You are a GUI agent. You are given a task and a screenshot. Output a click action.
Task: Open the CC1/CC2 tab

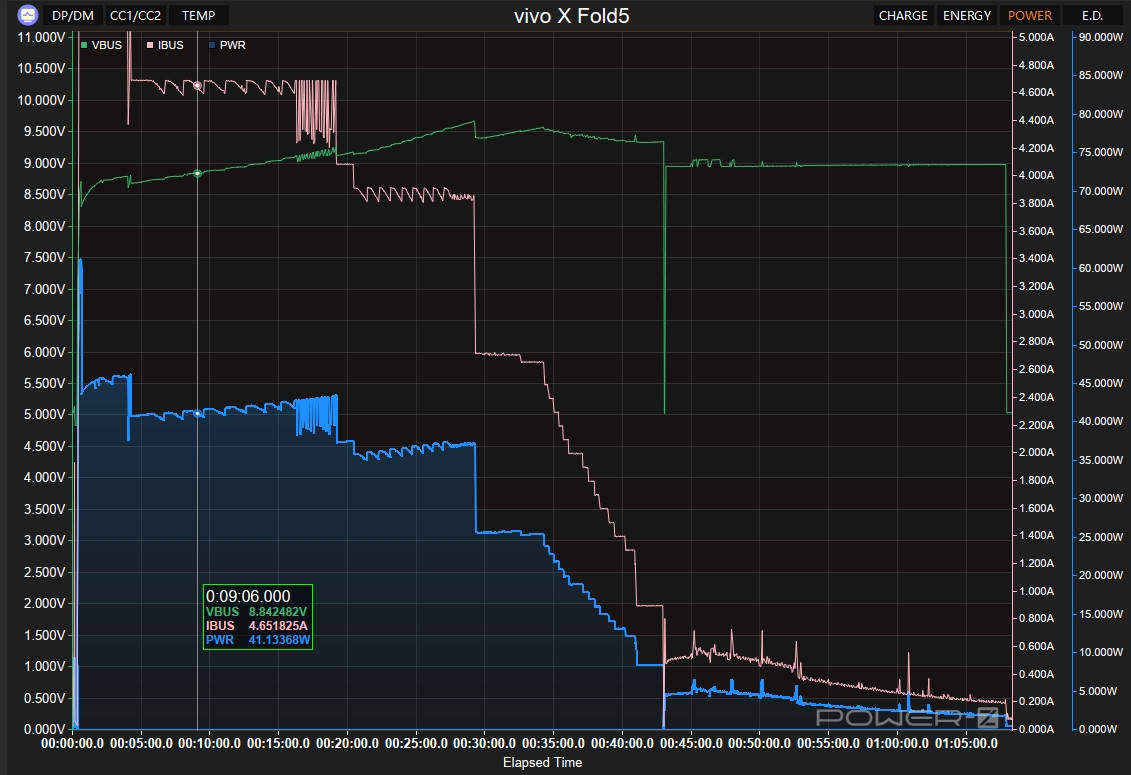(x=135, y=15)
